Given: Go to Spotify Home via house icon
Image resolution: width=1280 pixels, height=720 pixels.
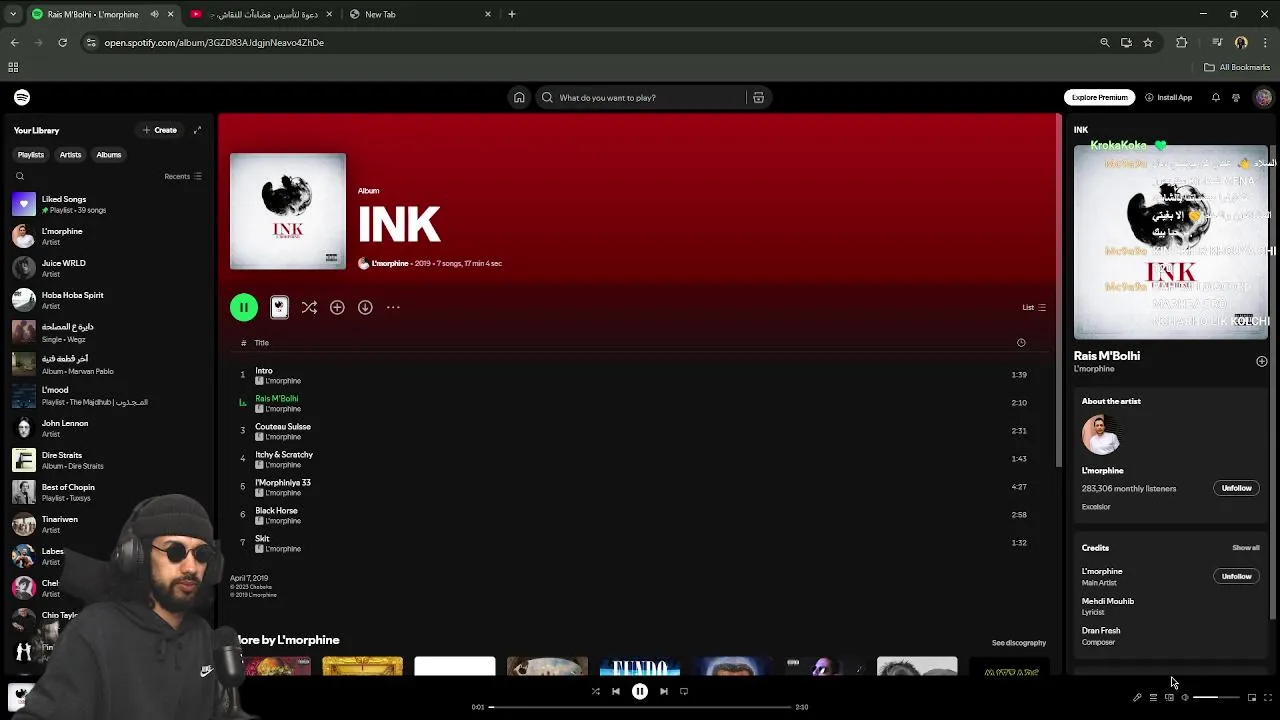Looking at the screenshot, I should coord(519,97).
